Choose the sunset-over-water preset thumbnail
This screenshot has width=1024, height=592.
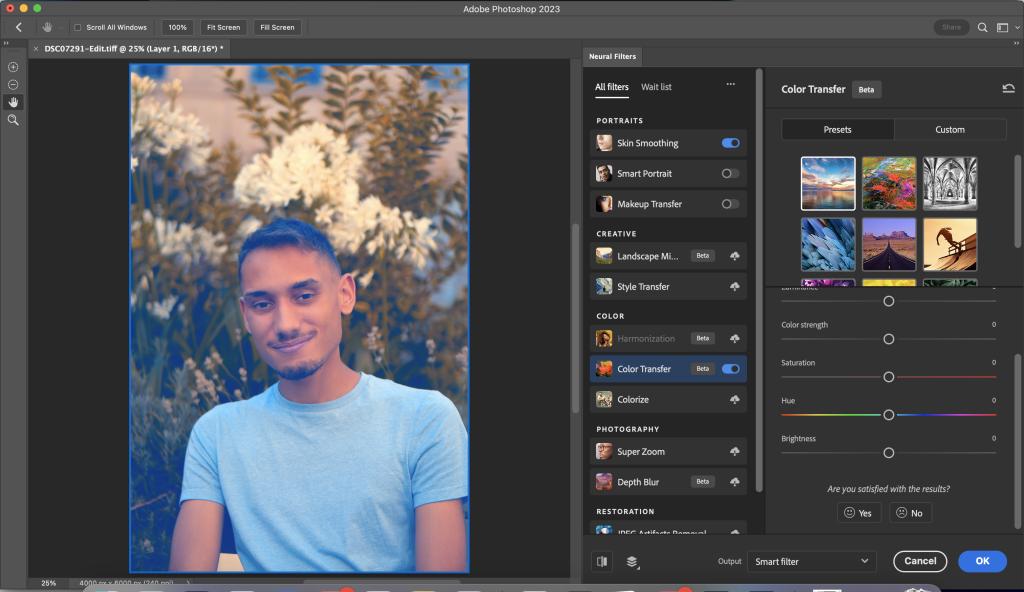pos(828,184)
